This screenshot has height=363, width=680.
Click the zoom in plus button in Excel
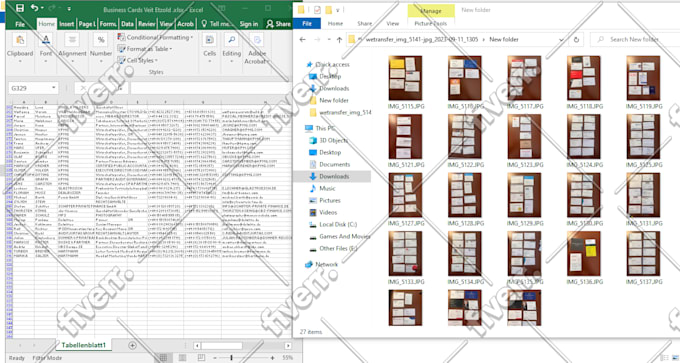point(272,358)
